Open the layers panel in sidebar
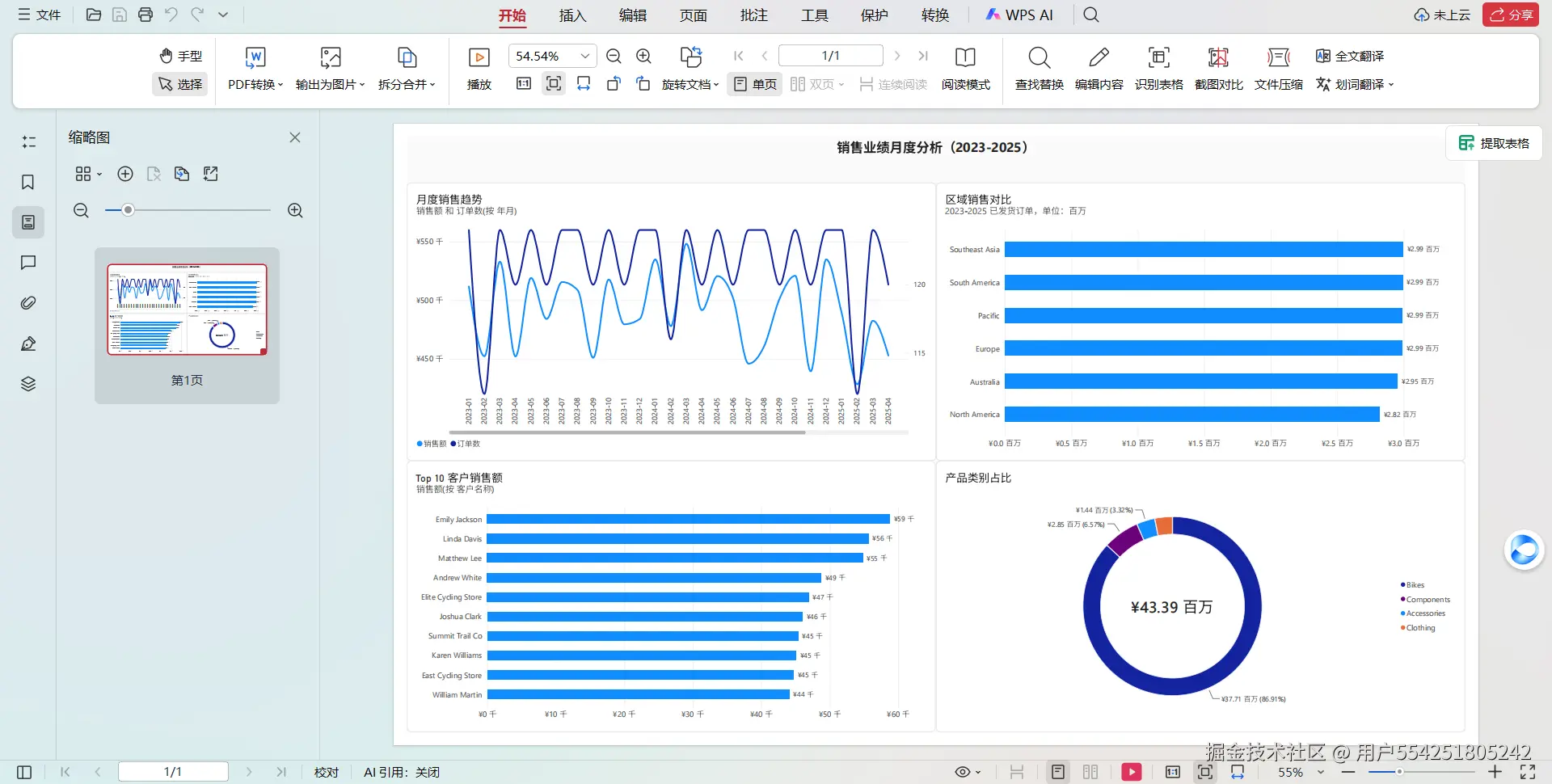1552x784 pixels. click(x=28, y=384)
